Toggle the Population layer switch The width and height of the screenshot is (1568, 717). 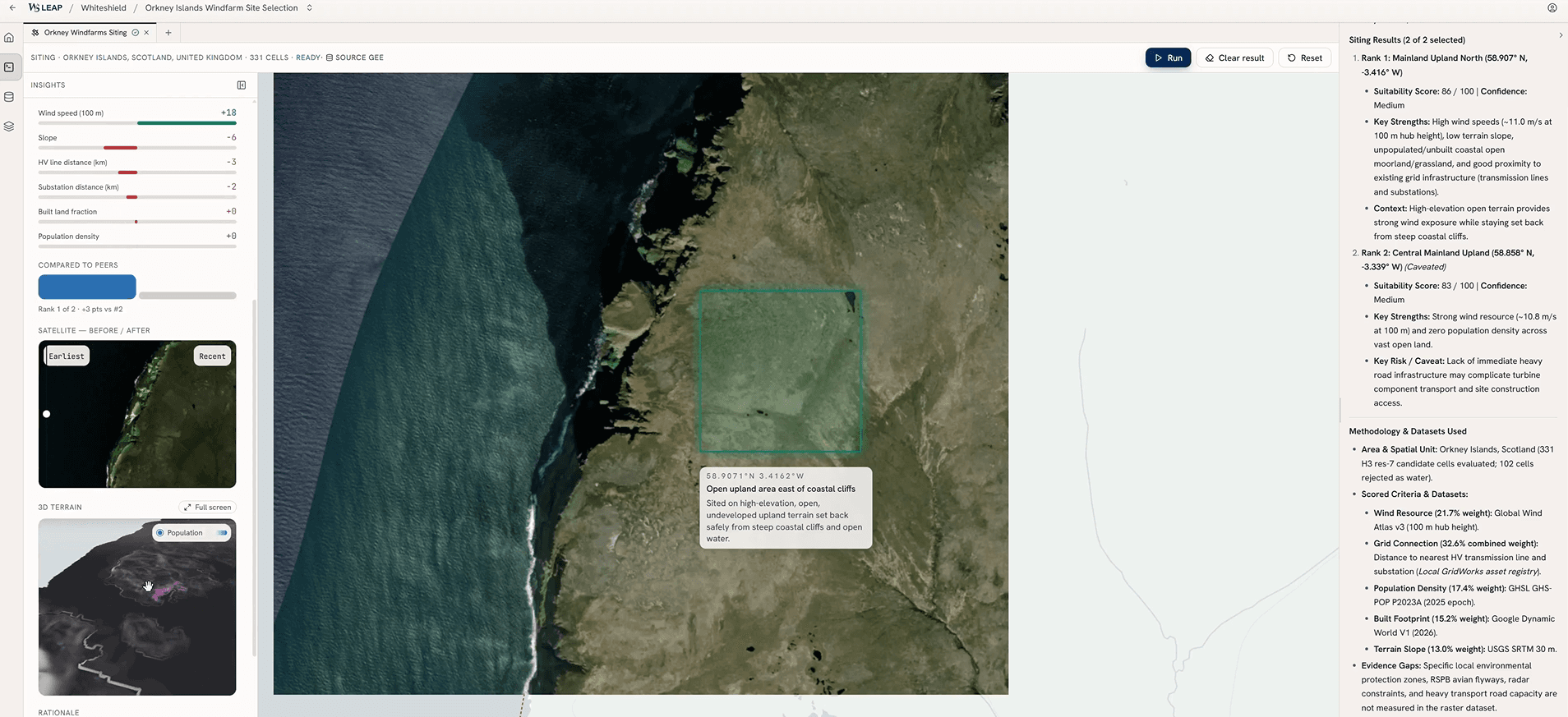(222, 533)
